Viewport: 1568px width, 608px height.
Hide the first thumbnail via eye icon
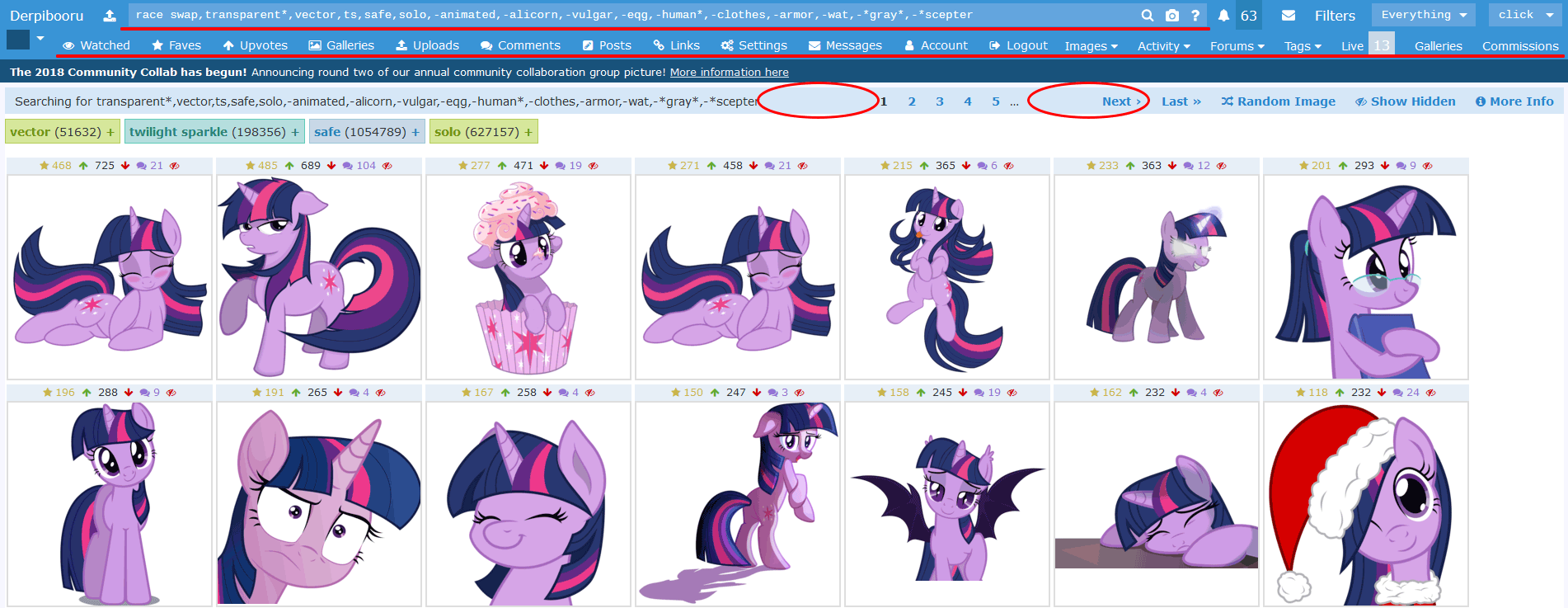point(174,166)
